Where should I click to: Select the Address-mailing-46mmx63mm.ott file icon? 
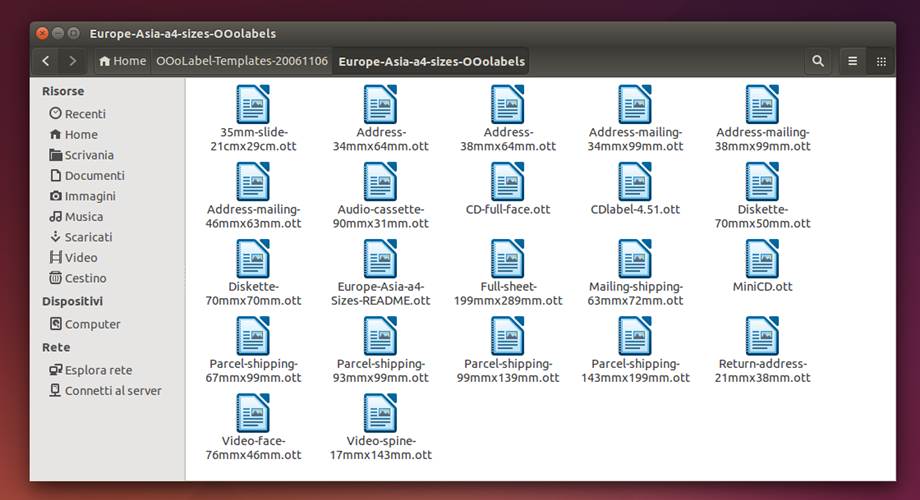253,182
